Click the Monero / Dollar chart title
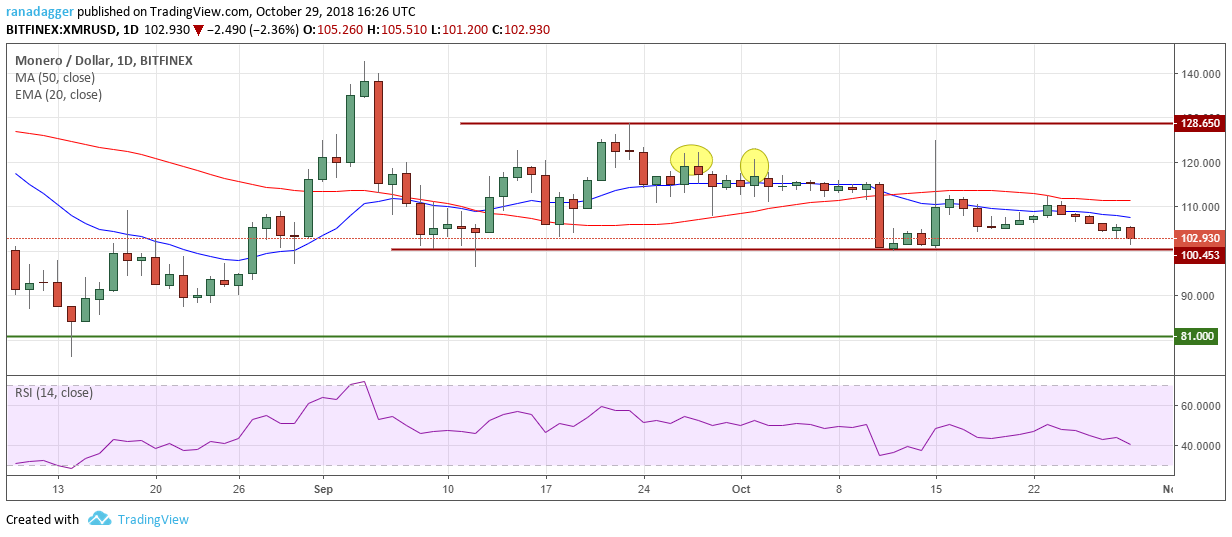1232x537 pixels. 53,60
